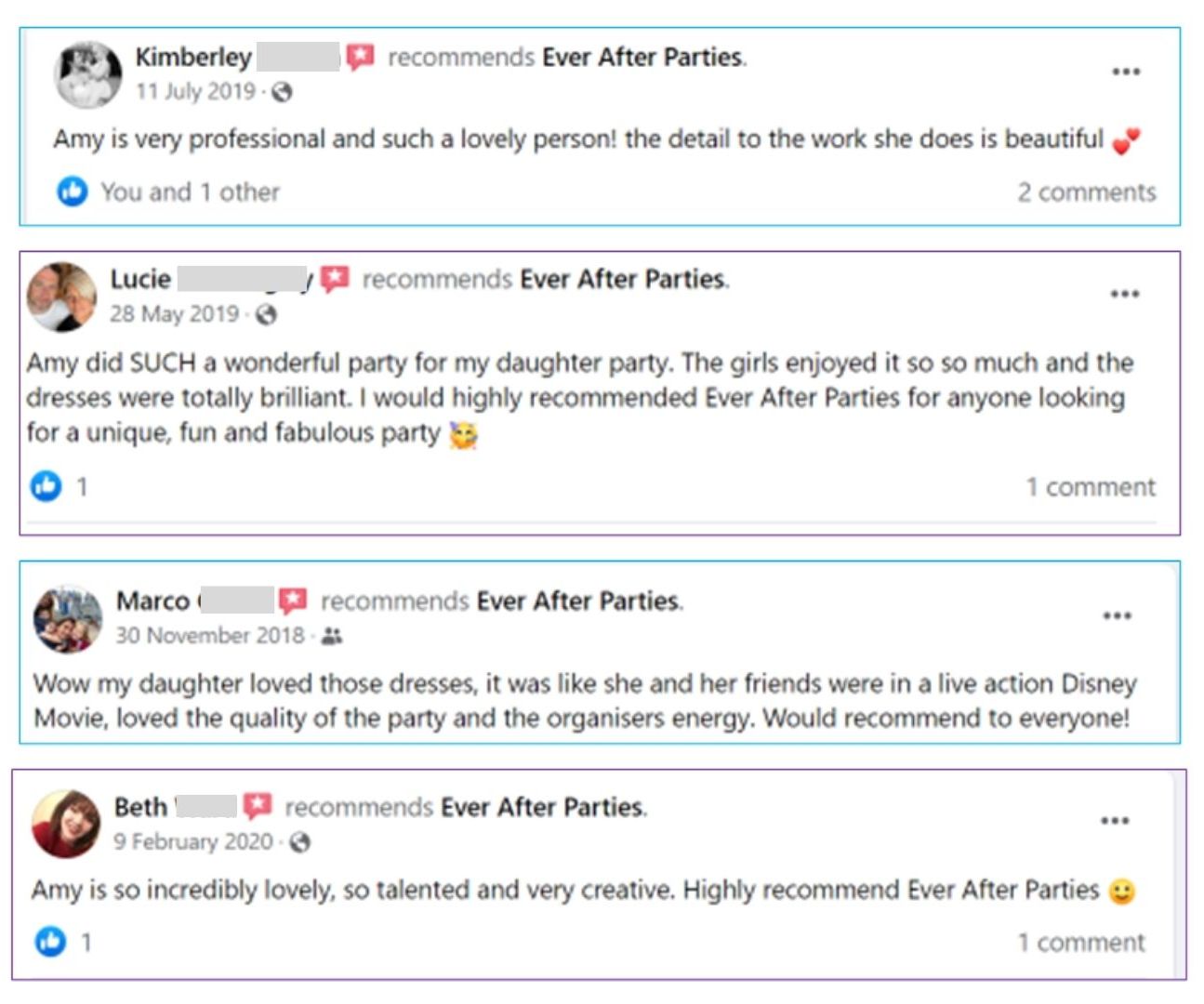
Task: Show who liked: You and 1 other
Action: pyautogui.click(x=190, y=192)
